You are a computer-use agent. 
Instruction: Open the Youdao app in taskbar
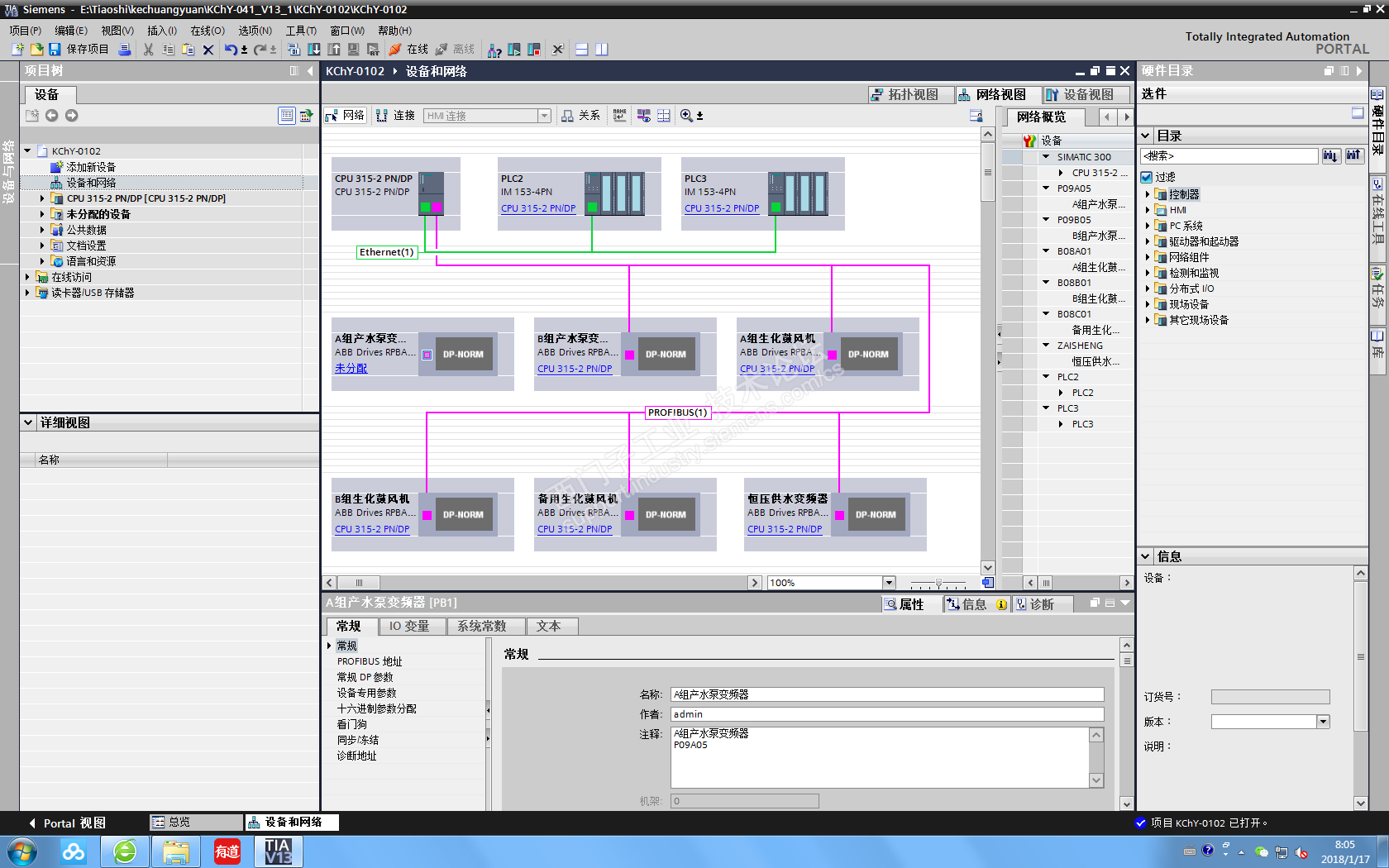[x=227, y=851]
